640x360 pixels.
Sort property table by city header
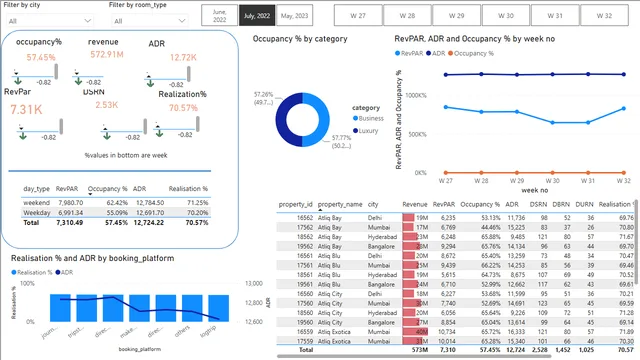[373, 204]
